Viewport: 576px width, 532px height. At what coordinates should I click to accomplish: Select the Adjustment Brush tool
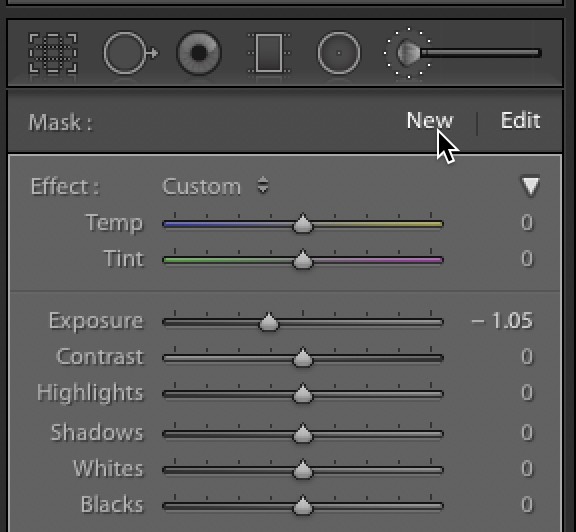click(463, 53)
